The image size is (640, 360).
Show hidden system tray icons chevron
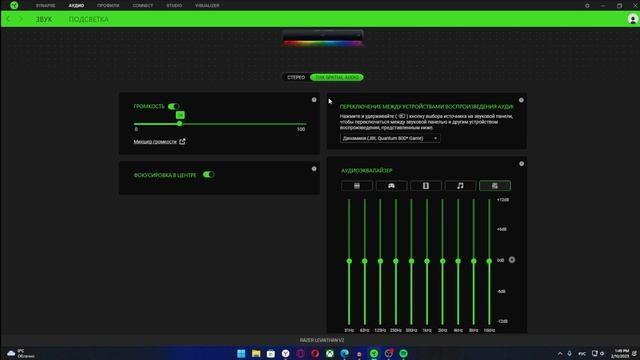coord(560,353)
